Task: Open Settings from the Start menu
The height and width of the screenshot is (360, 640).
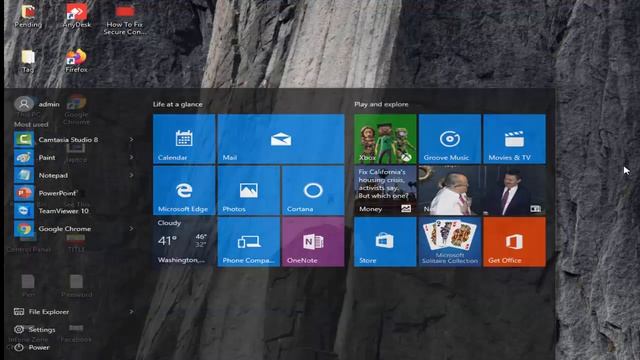Action: coord(35,329)
